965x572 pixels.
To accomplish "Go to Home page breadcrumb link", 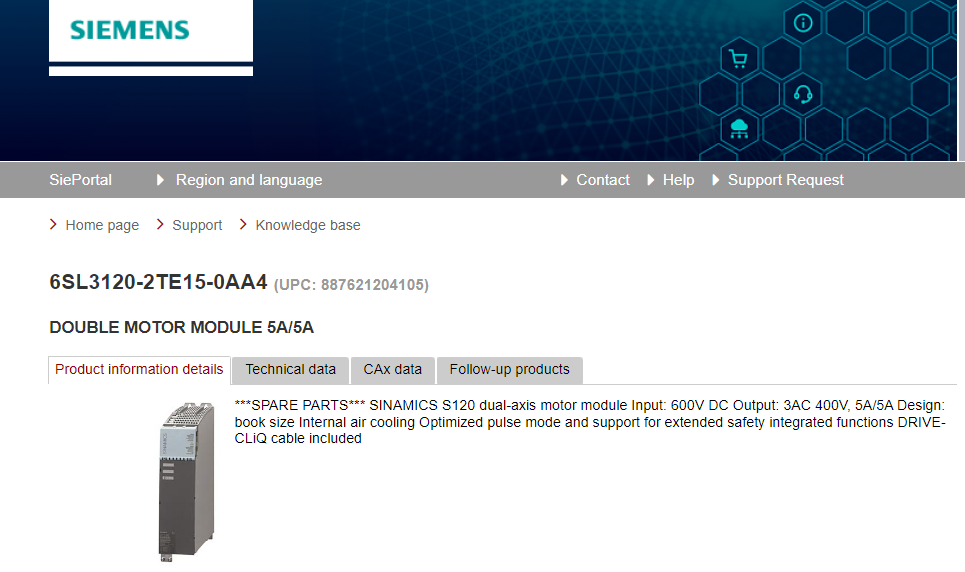I will pyautogui.click(x=102, y=225).
